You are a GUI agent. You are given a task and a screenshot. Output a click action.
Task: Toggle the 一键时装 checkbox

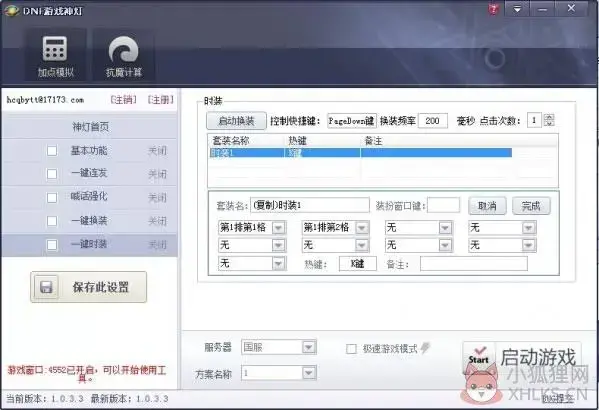click(x=52, y=245)
